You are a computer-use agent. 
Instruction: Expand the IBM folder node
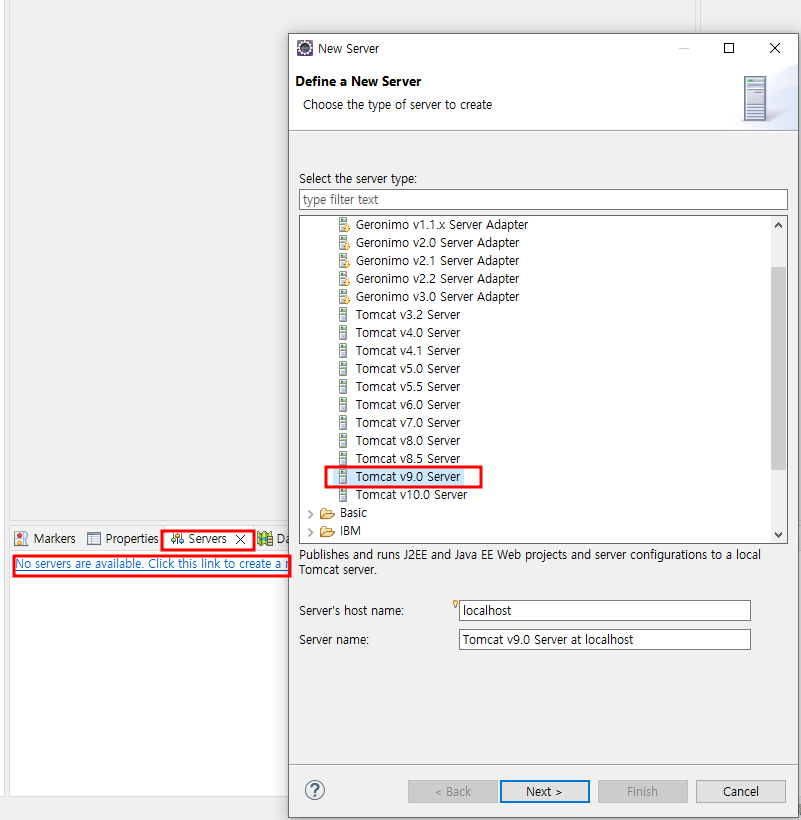point(311,532)
